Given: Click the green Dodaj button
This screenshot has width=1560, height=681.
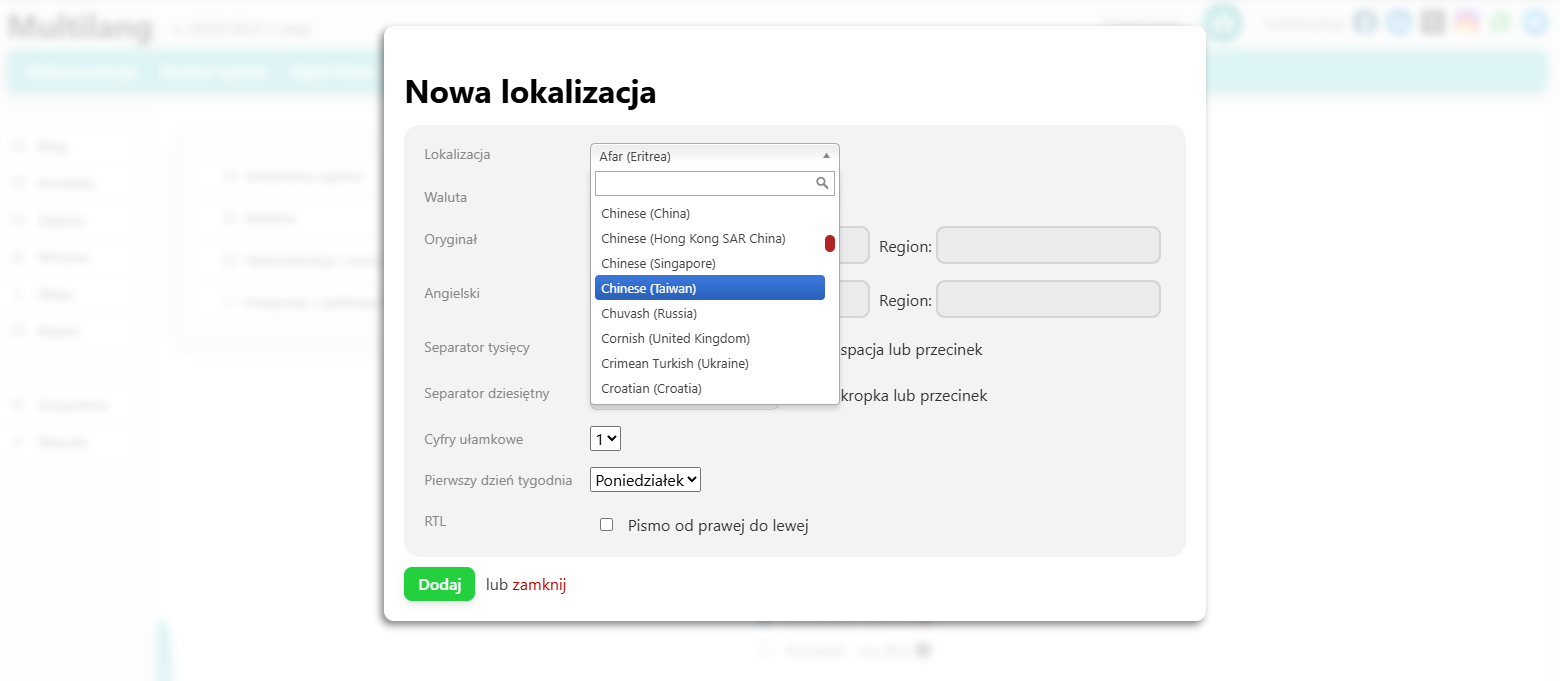Looking at the screenshot, I should [439, 584].
